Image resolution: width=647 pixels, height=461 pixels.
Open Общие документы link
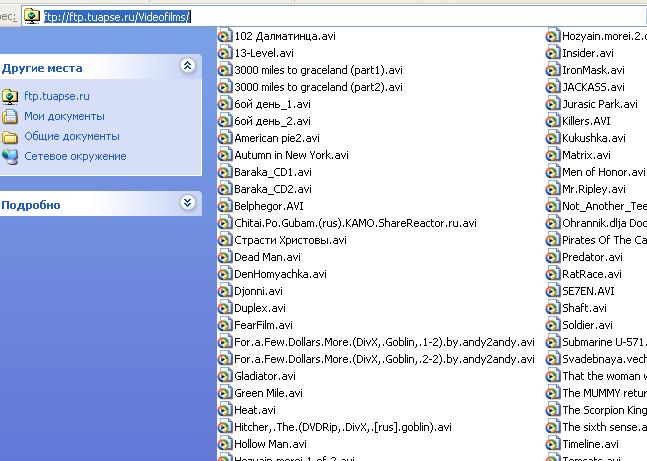pos(72,136)
